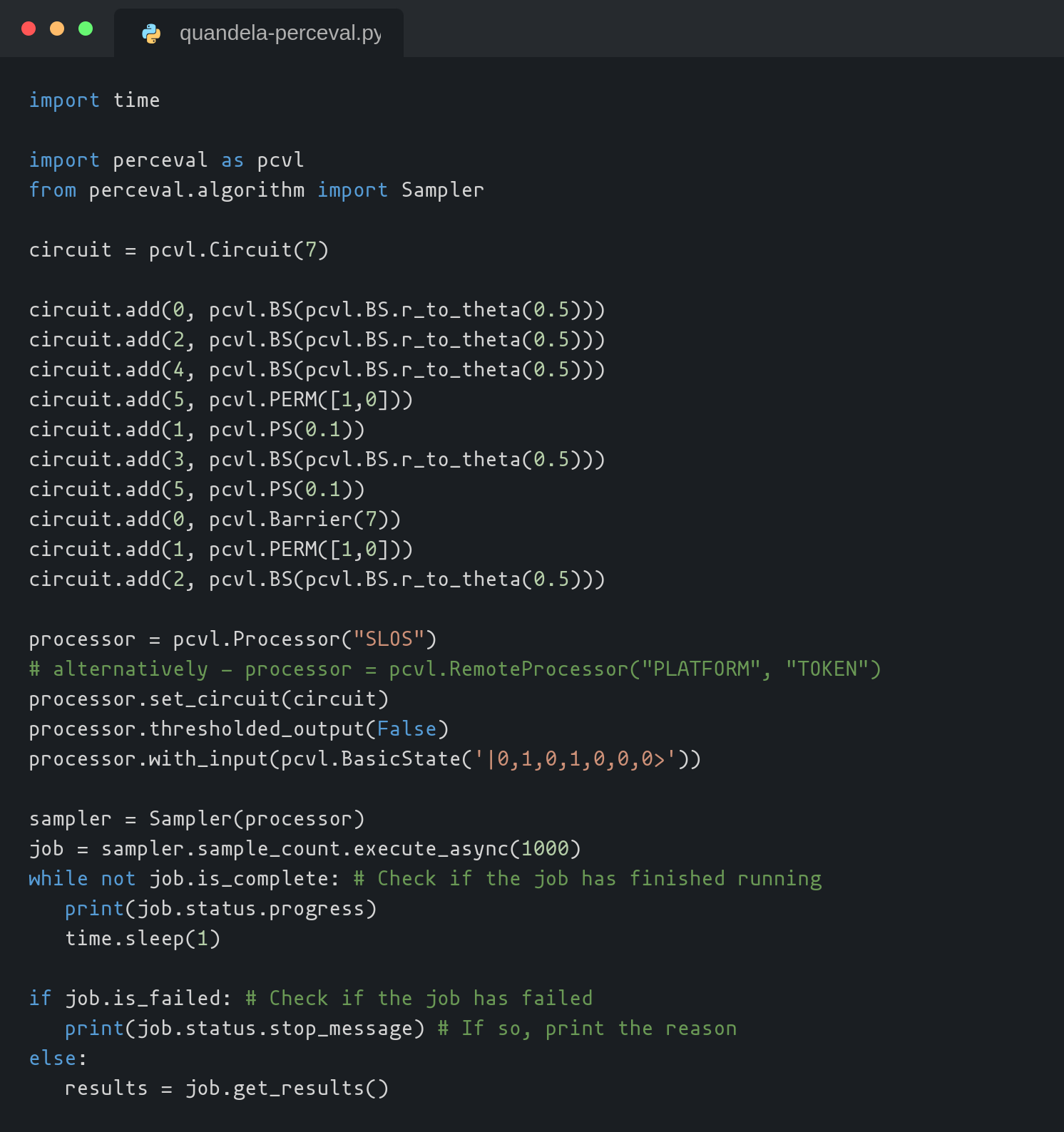The image size is (1064, 1132).
Task: Click the "Check if the job has failed" comment
Action: tap(419, 998)
